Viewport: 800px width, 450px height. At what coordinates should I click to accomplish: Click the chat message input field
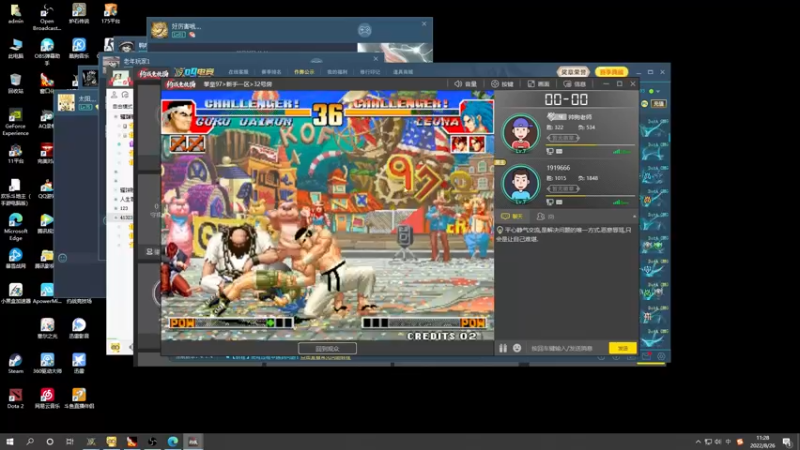566,348
